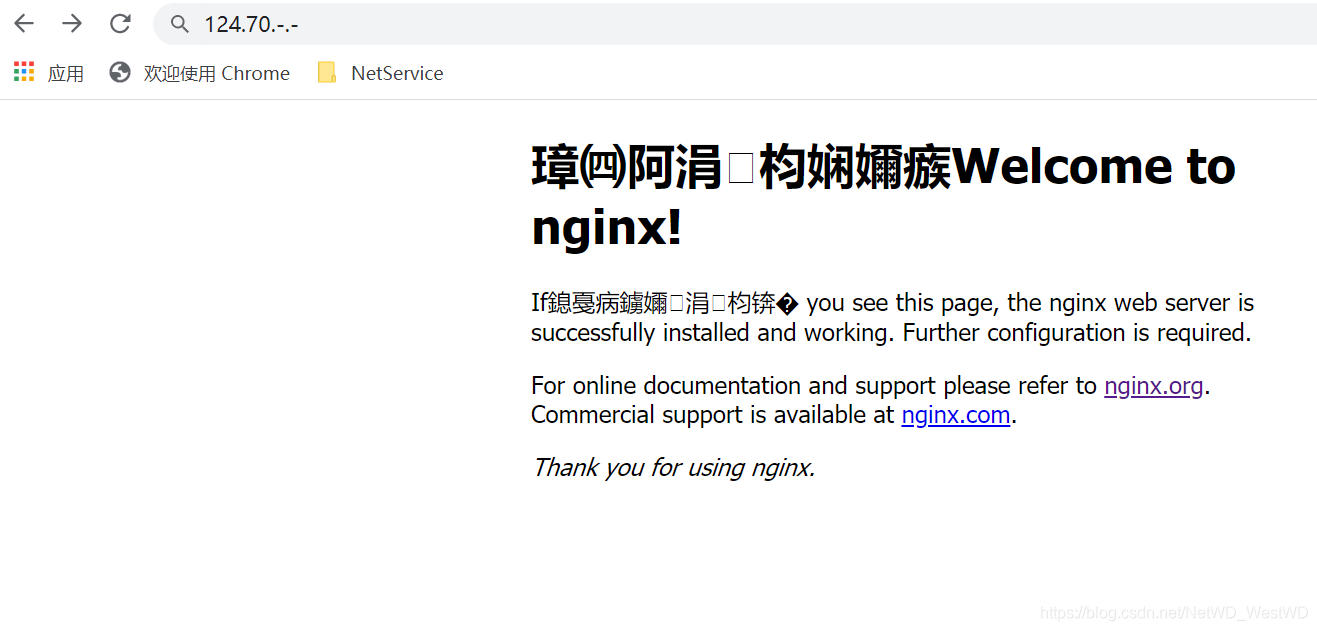Click 'successfully installed and working' paragraph line
The image size is (1317, 631).
tap(891, 333)
